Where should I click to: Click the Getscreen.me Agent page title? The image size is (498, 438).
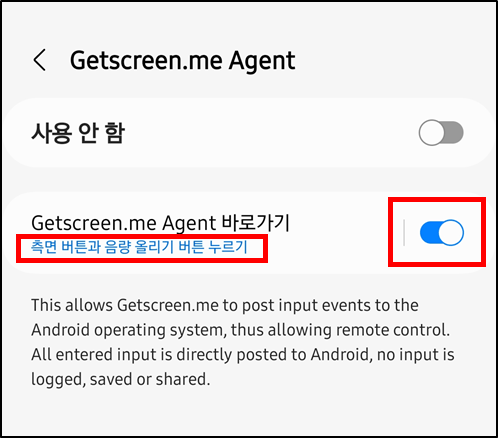point(182,61)
